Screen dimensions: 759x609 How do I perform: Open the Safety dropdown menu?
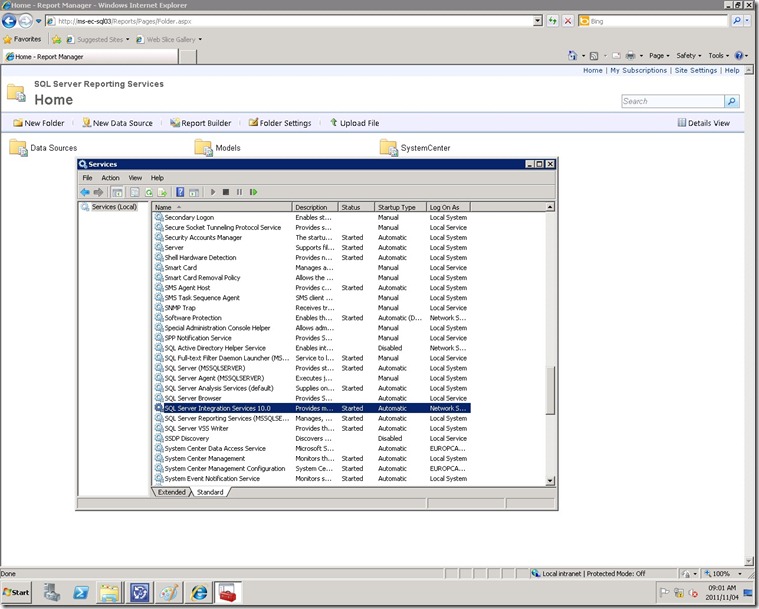[689, 56]
